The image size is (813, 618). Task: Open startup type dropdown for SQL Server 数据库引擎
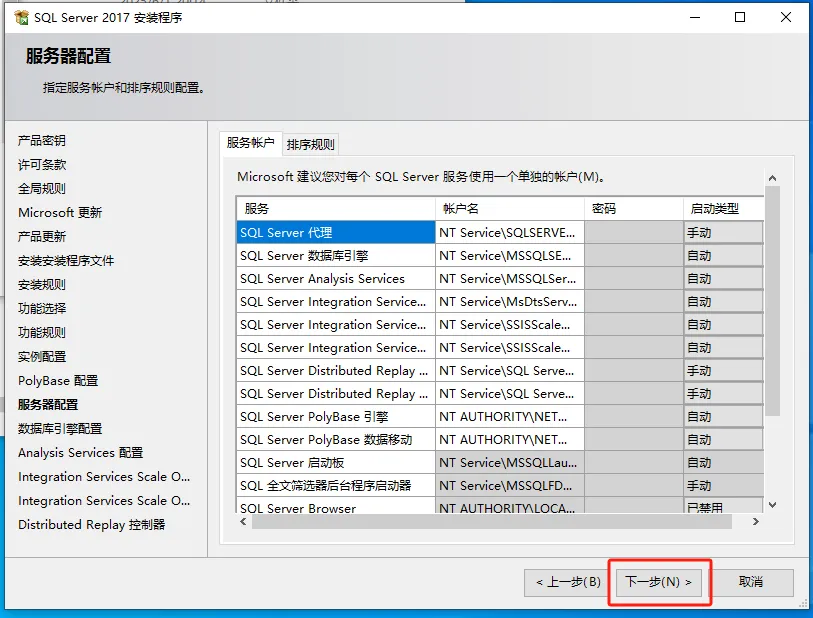[x=723, y=256]
